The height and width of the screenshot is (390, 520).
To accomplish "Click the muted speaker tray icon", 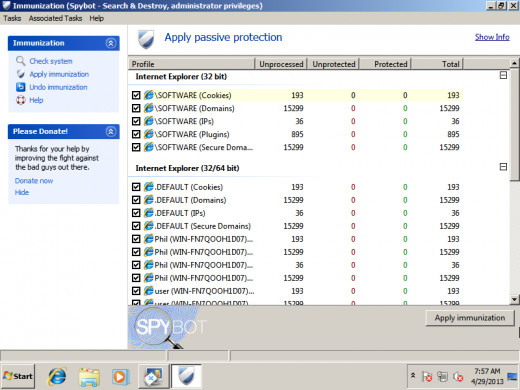I will coord(458,377).
